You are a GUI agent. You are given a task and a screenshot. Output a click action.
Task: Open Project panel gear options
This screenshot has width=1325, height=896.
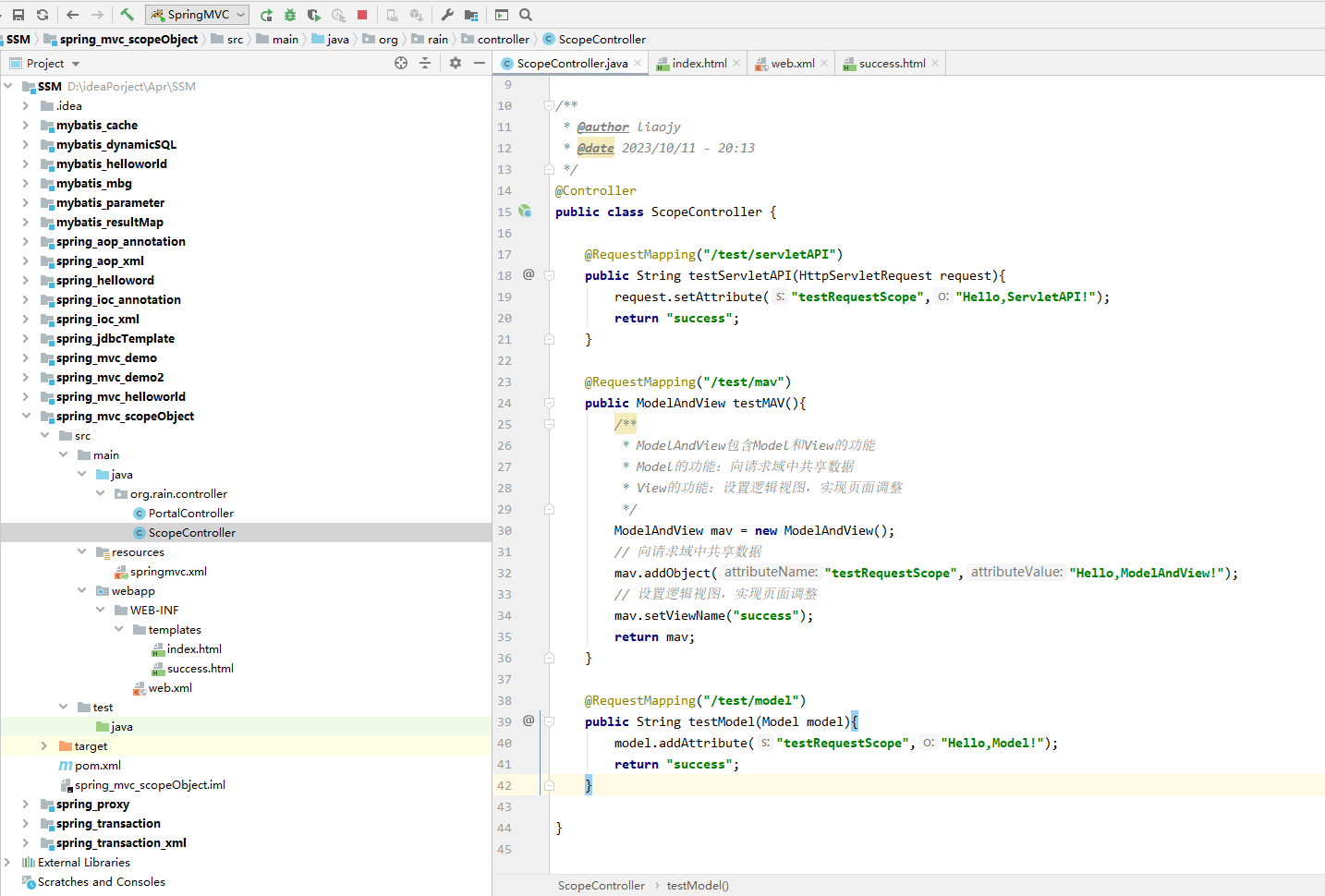pyautogui.click(x=456, y=63)
